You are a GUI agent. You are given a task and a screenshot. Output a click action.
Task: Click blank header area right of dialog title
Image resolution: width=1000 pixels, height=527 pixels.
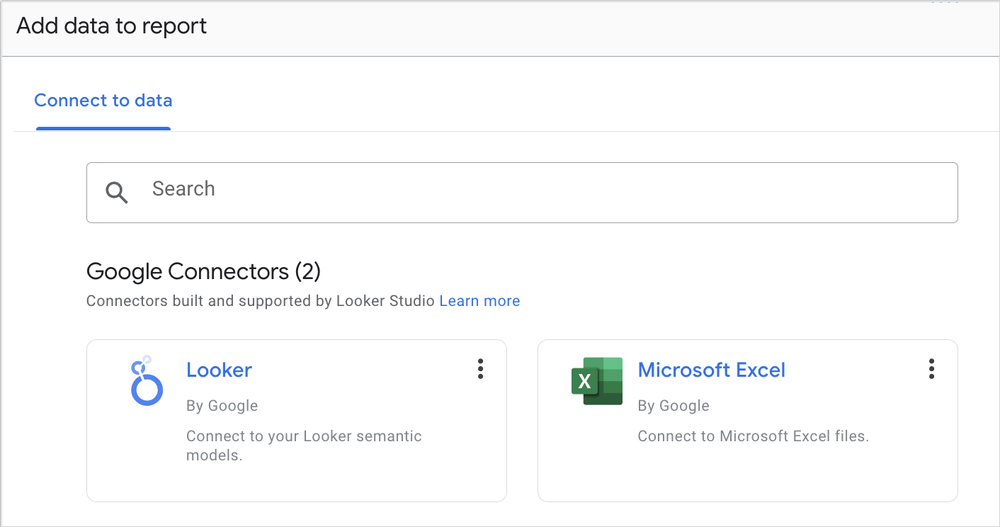[x=600, y=28]
